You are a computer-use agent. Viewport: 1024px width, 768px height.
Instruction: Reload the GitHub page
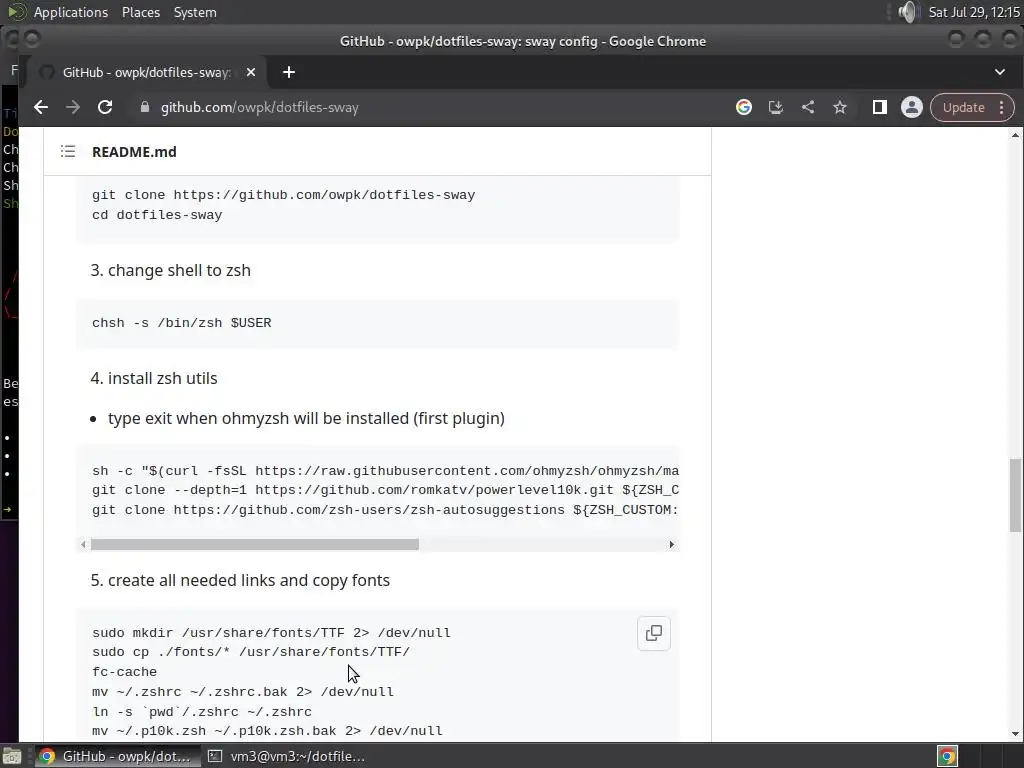point(105,107)
